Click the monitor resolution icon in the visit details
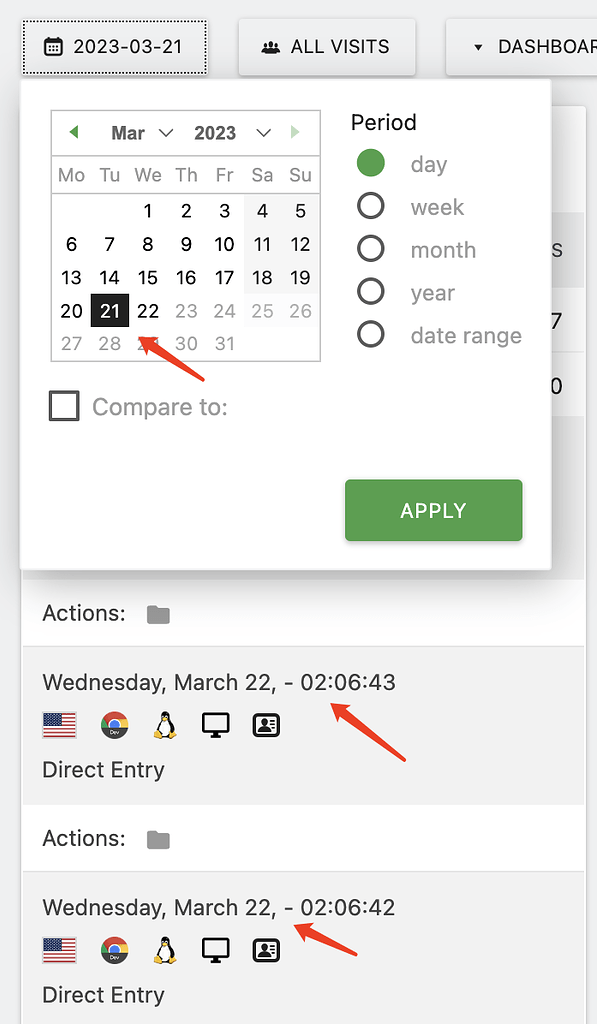The image size is (597, 1024). 215,725
